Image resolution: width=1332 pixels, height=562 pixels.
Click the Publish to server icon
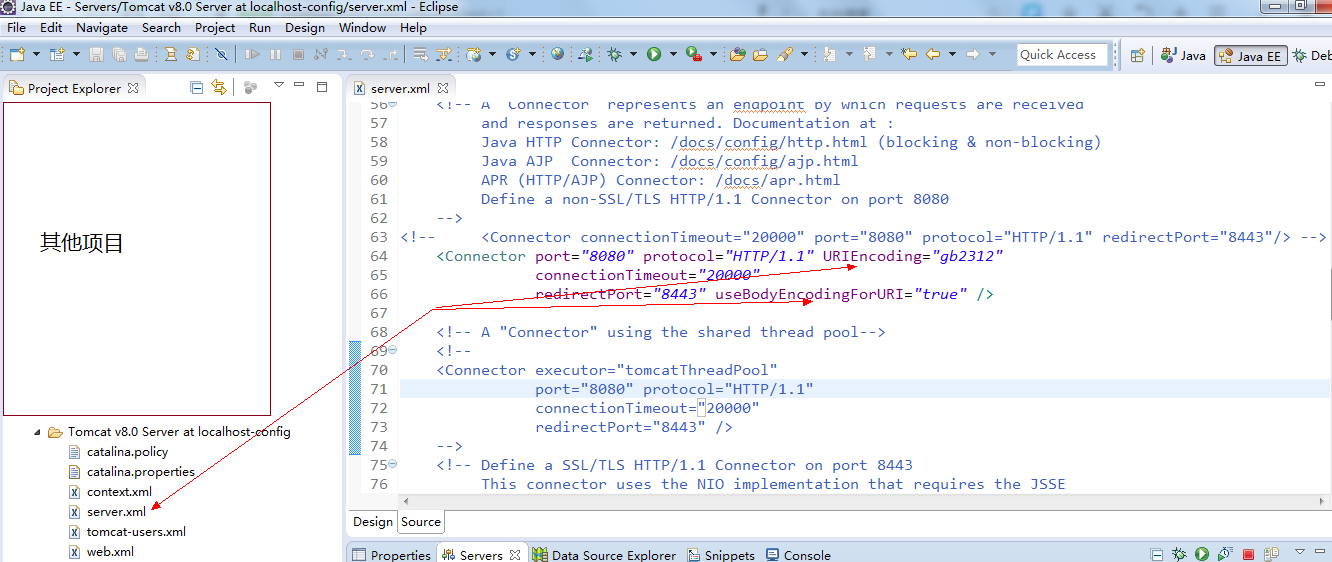(1271, 554)
